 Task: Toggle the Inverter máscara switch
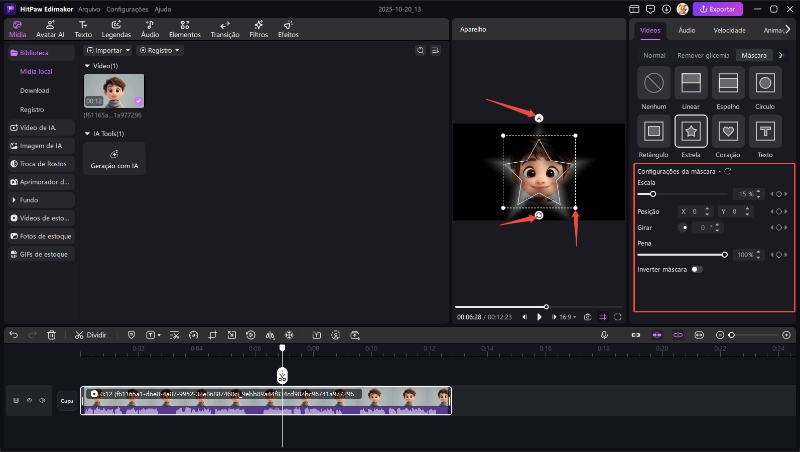[x=696, y=269]
